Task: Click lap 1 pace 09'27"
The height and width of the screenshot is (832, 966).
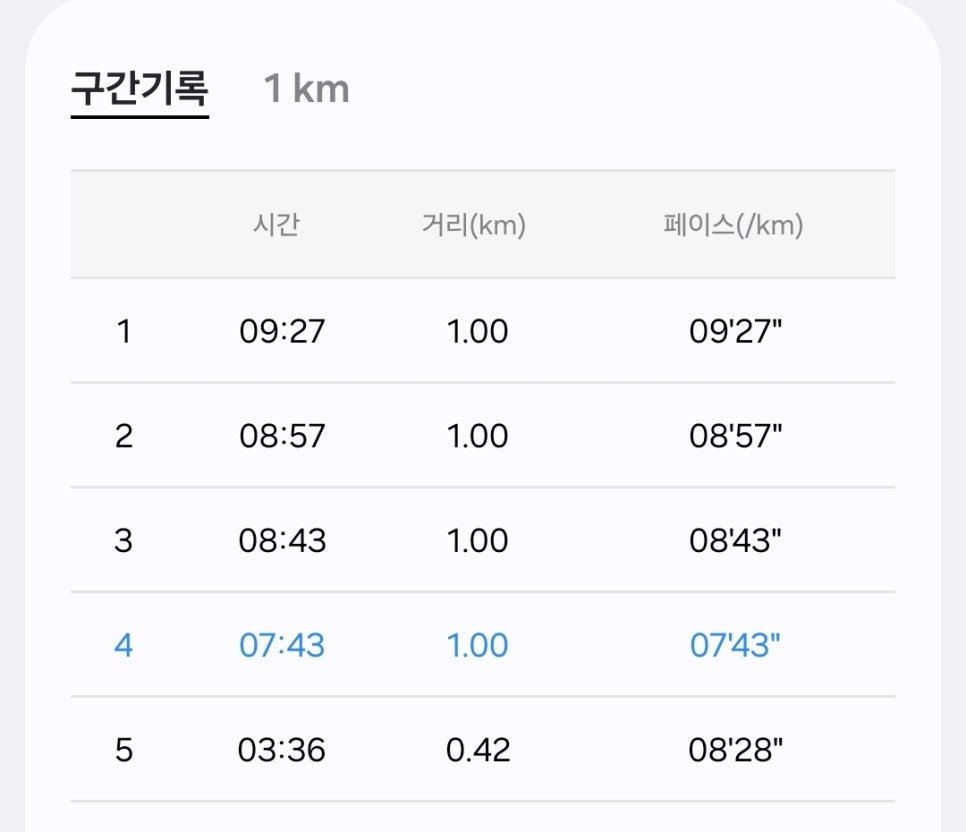Action: click(735, 331)
